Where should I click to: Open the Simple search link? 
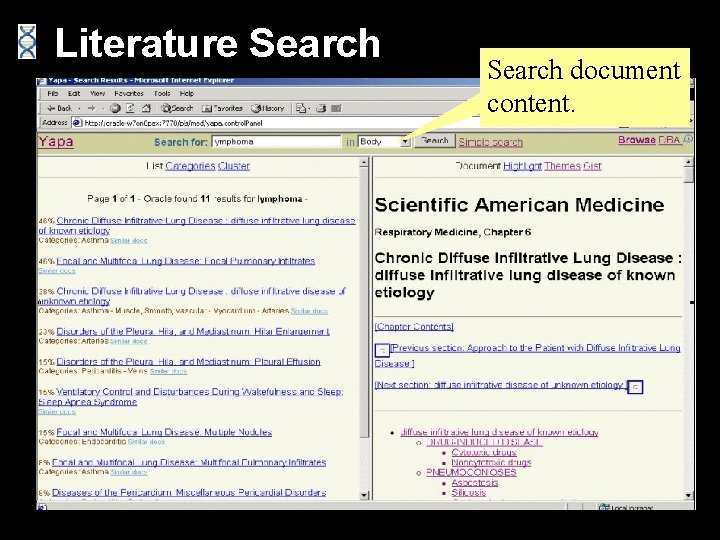point(490,142)
